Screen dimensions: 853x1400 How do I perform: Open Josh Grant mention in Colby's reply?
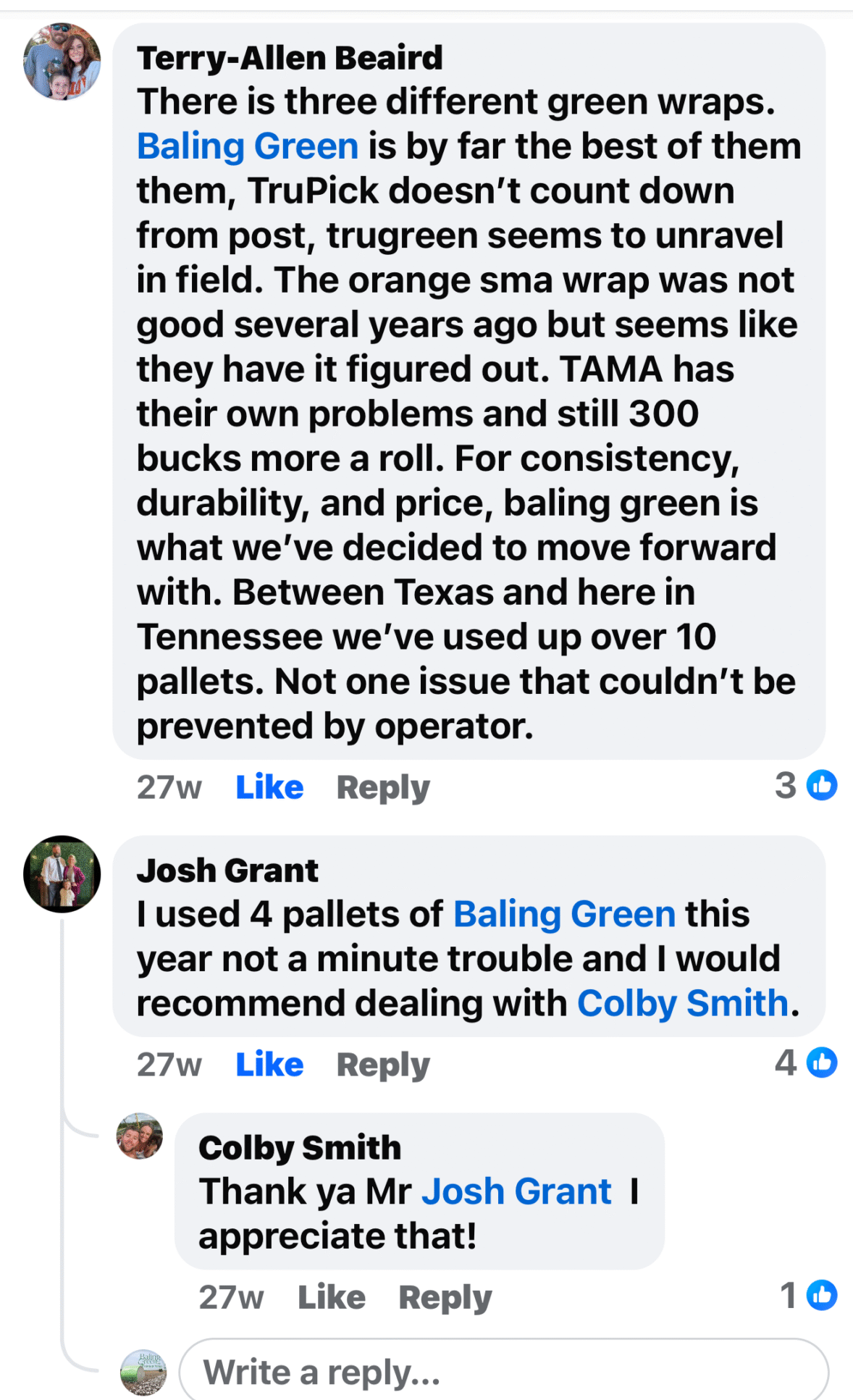point(516,1191)
